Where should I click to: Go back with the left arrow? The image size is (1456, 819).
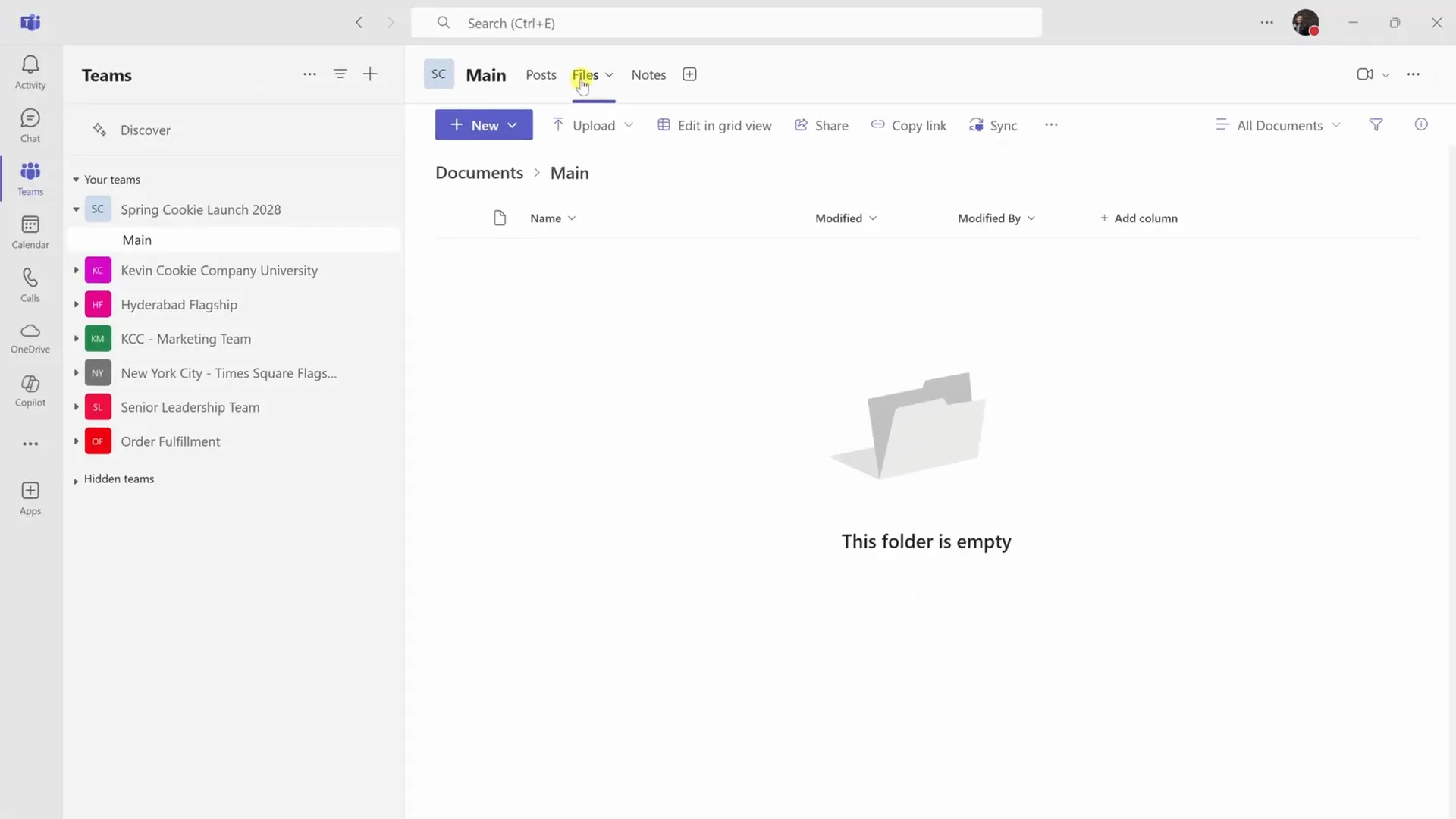click(359, 23)
